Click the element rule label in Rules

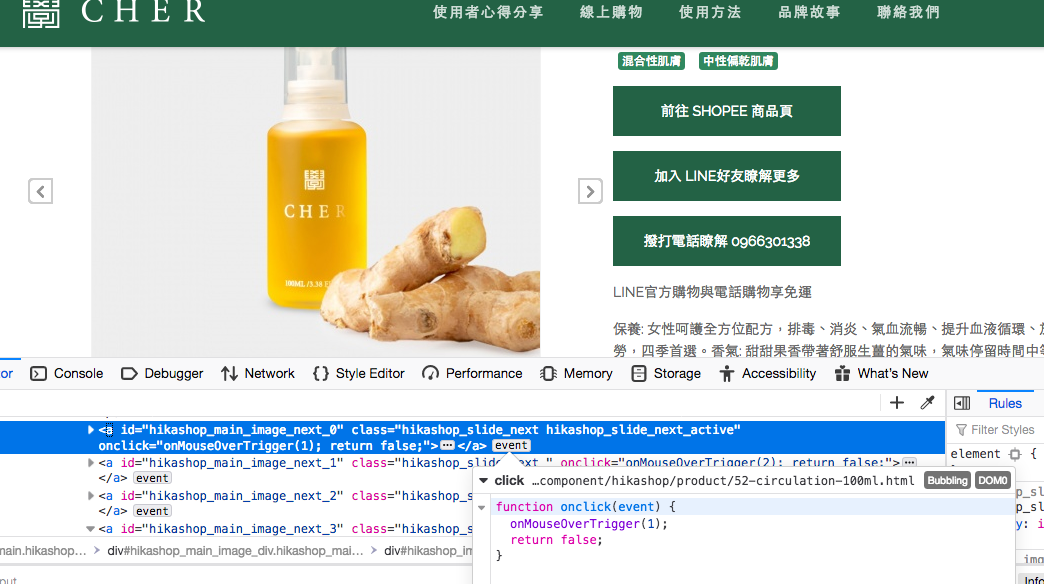click(975, 454)
